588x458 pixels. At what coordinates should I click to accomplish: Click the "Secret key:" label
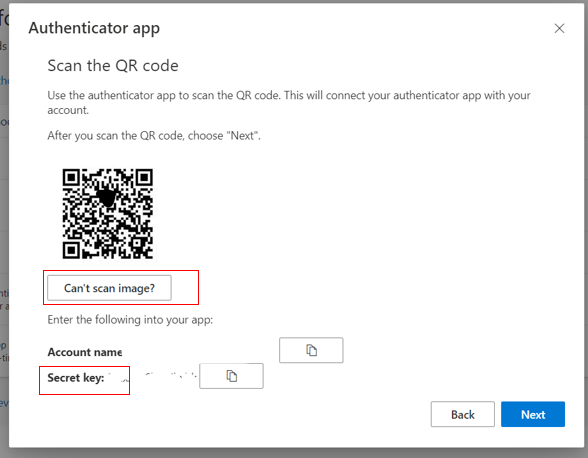coord(76,377)
